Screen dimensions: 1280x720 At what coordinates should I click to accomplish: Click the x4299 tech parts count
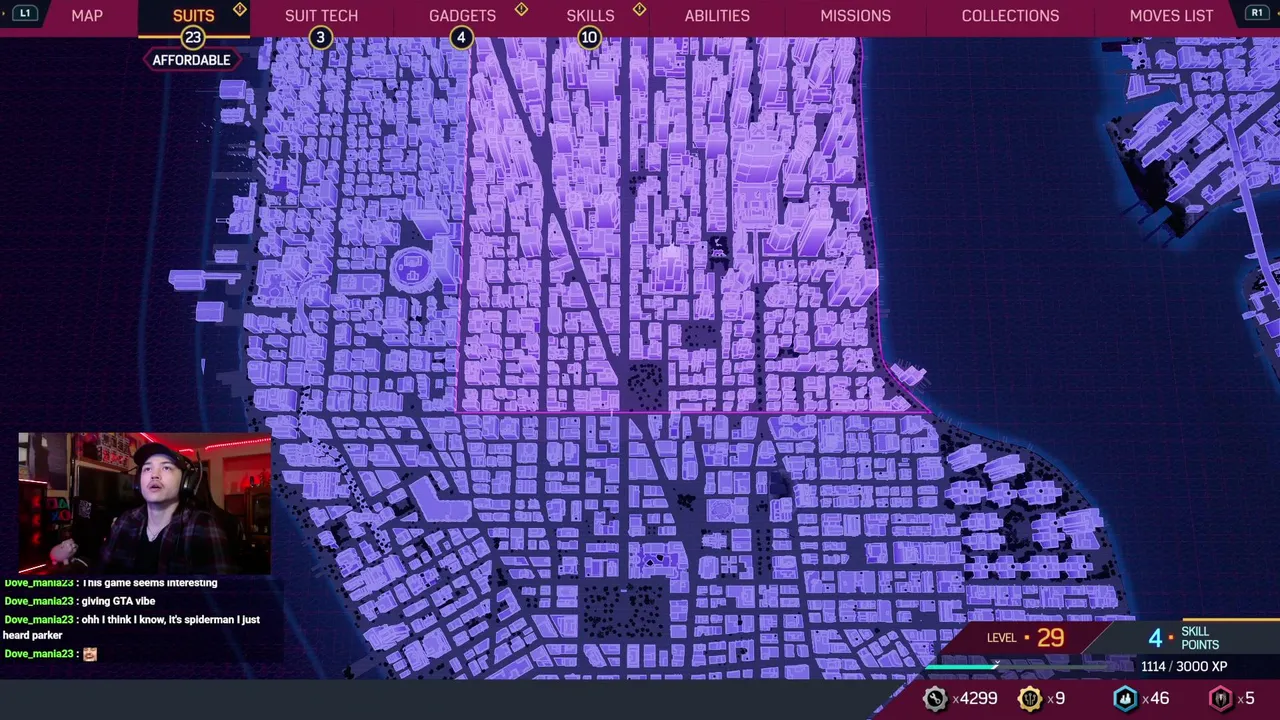975,699
